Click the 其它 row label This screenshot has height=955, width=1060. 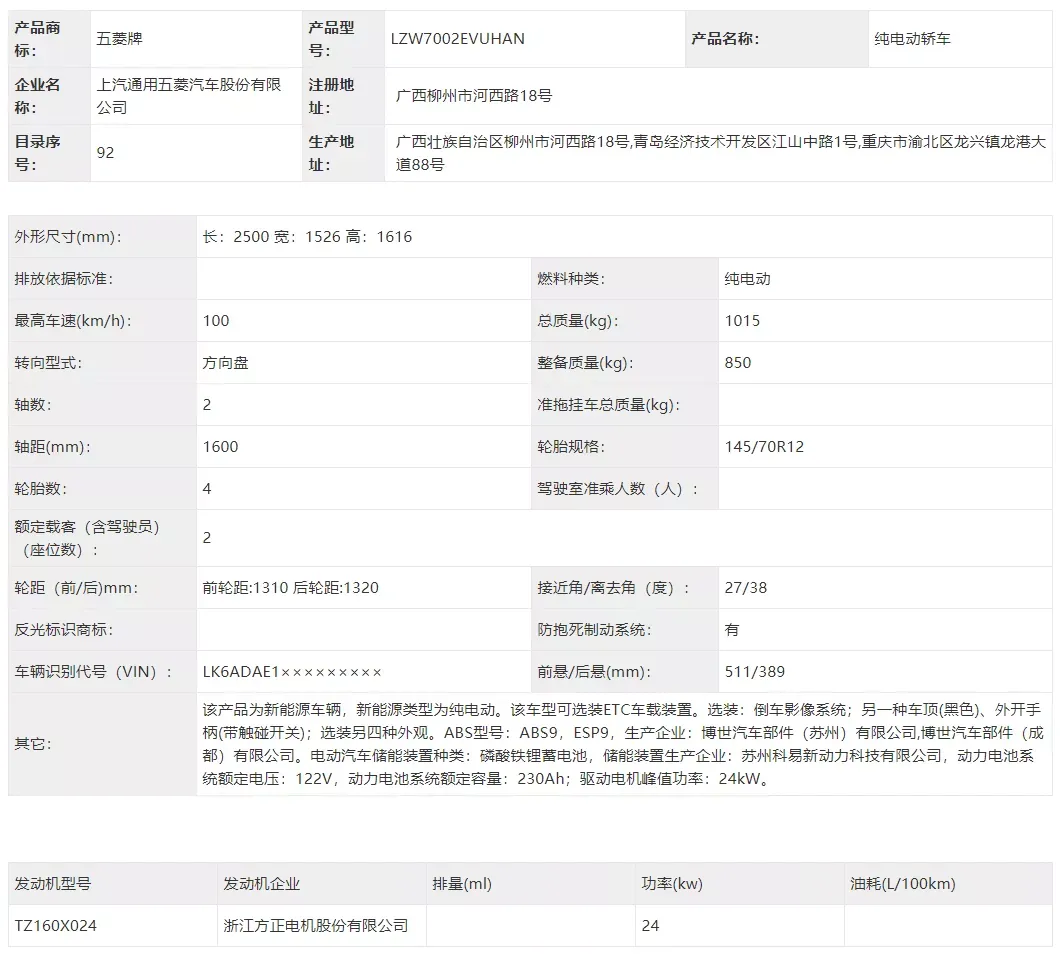(32, 744)
